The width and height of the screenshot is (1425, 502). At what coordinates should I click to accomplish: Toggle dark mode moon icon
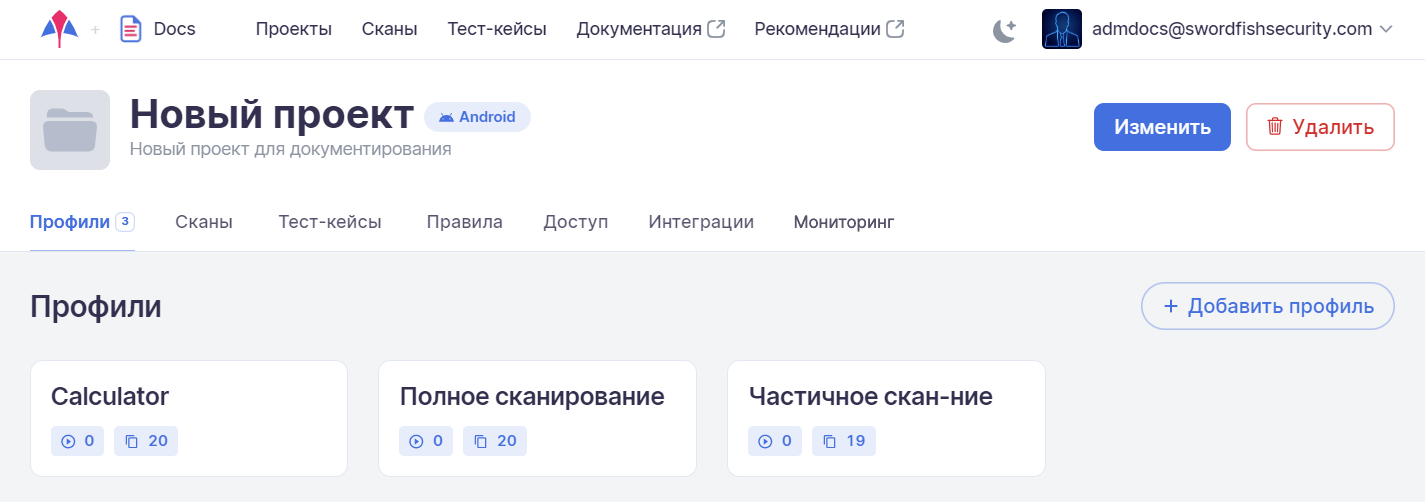1004,30
